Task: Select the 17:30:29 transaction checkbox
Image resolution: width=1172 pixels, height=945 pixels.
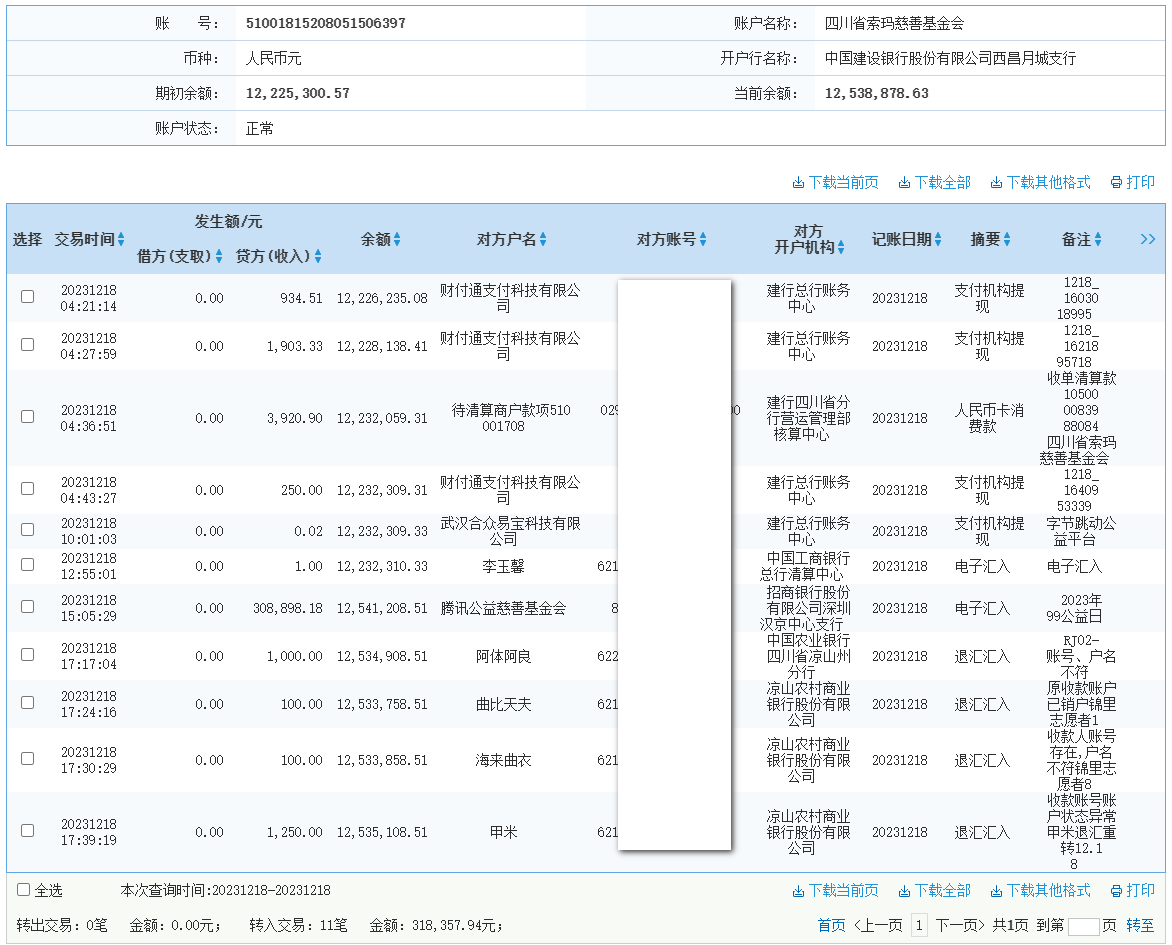Action: [28, 759]
